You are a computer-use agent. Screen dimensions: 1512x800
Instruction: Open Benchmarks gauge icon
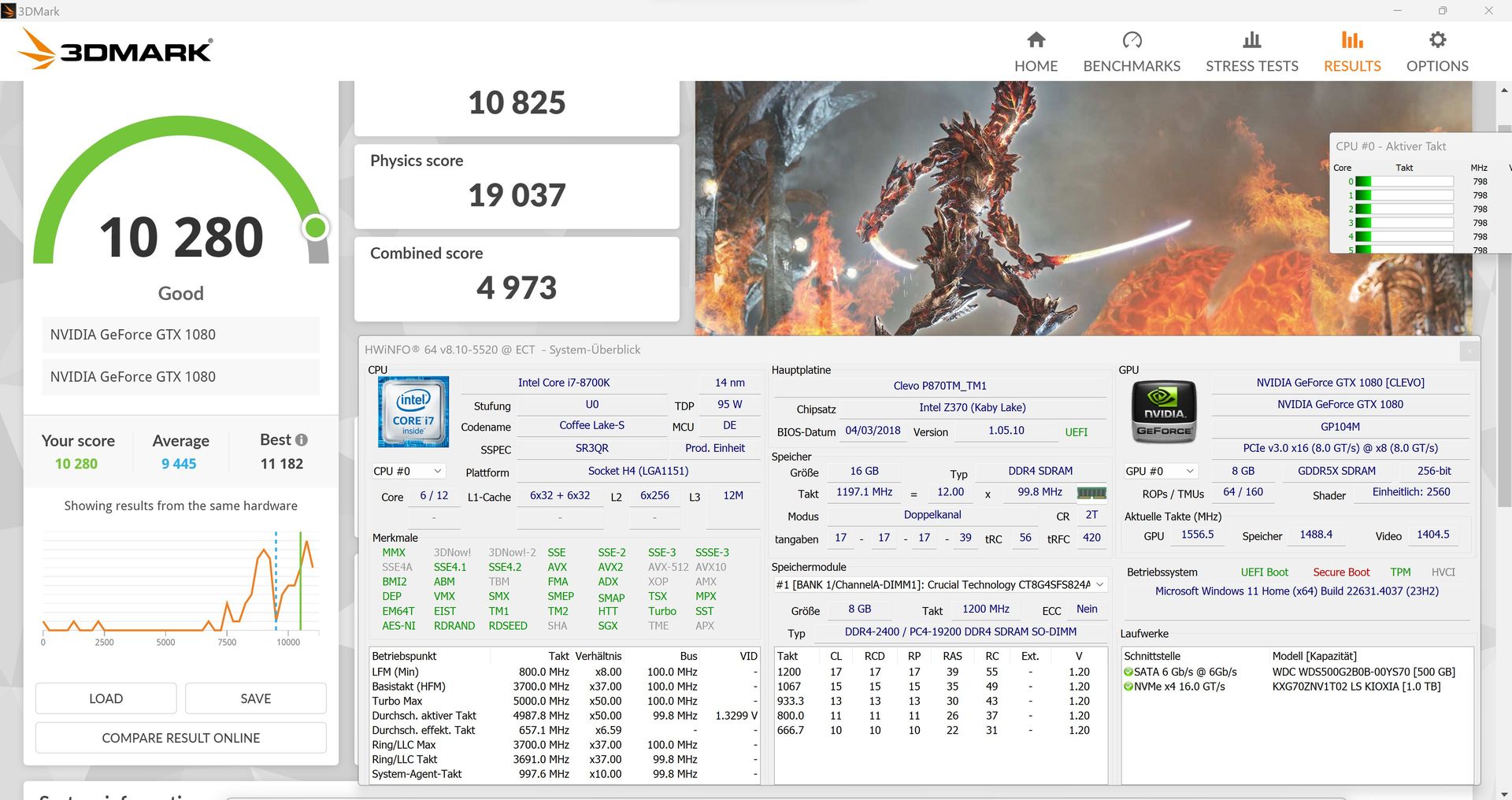tap(1132, 39)
